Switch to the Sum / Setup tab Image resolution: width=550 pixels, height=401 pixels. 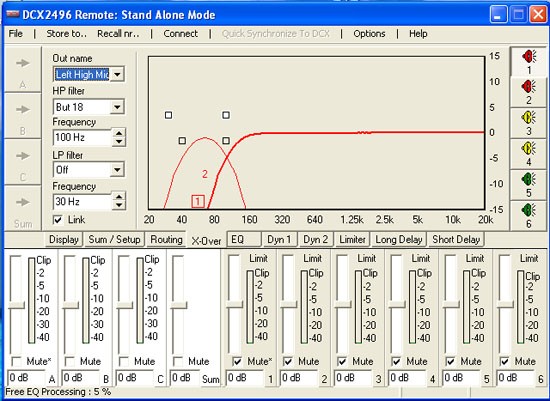click(x=114, y=240)
